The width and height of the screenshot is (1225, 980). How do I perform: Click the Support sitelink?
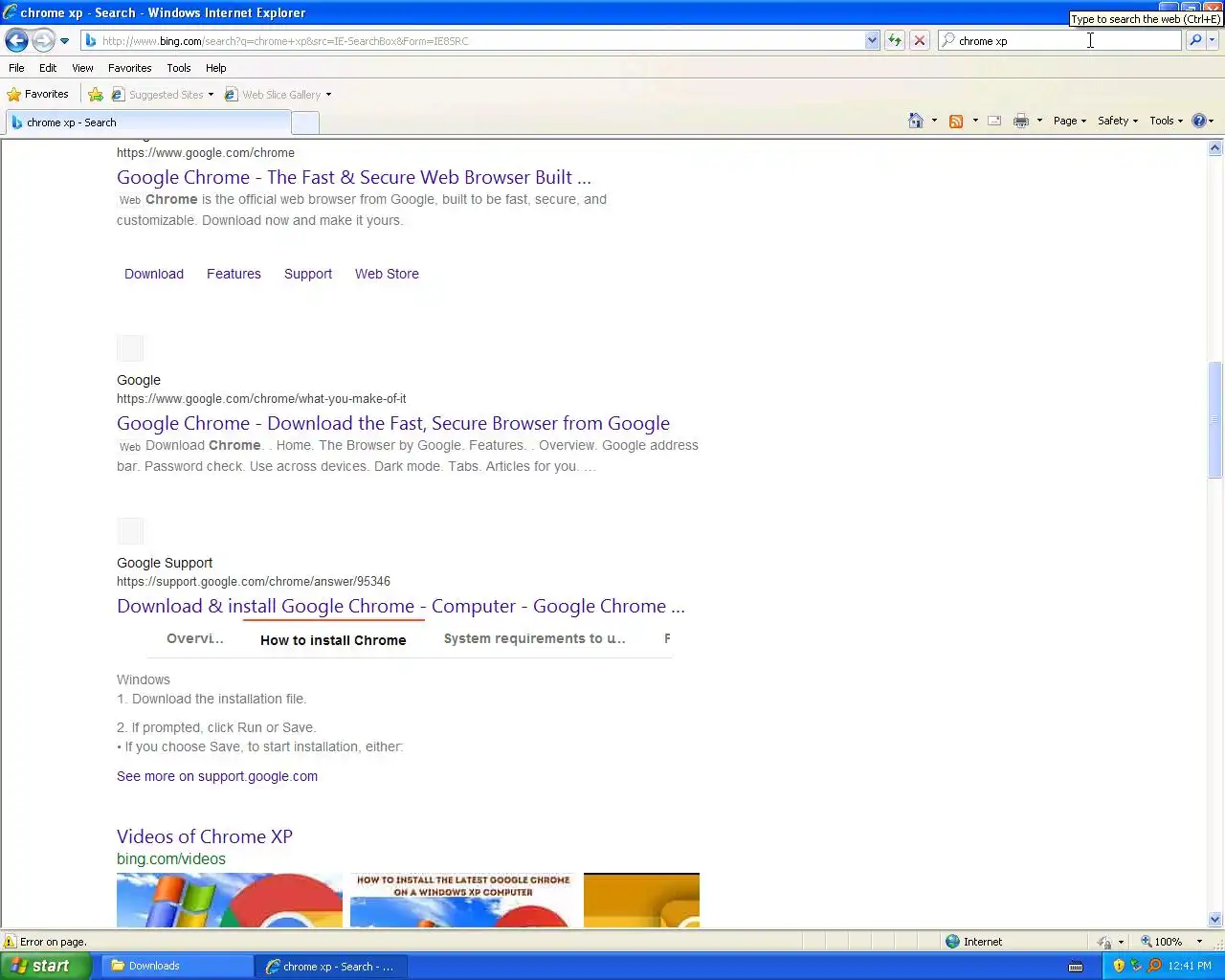pos(308,274)
